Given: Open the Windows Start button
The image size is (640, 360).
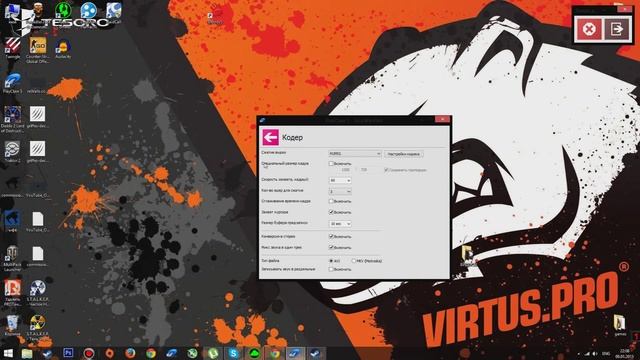Looking at the screenshot, I should [x=8, y=353].
